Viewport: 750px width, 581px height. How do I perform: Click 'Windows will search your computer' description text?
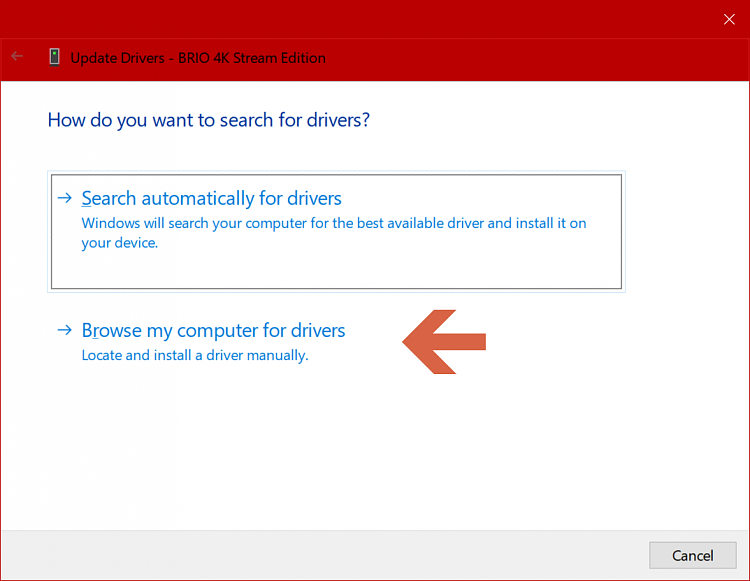click(x=334, y=233)
